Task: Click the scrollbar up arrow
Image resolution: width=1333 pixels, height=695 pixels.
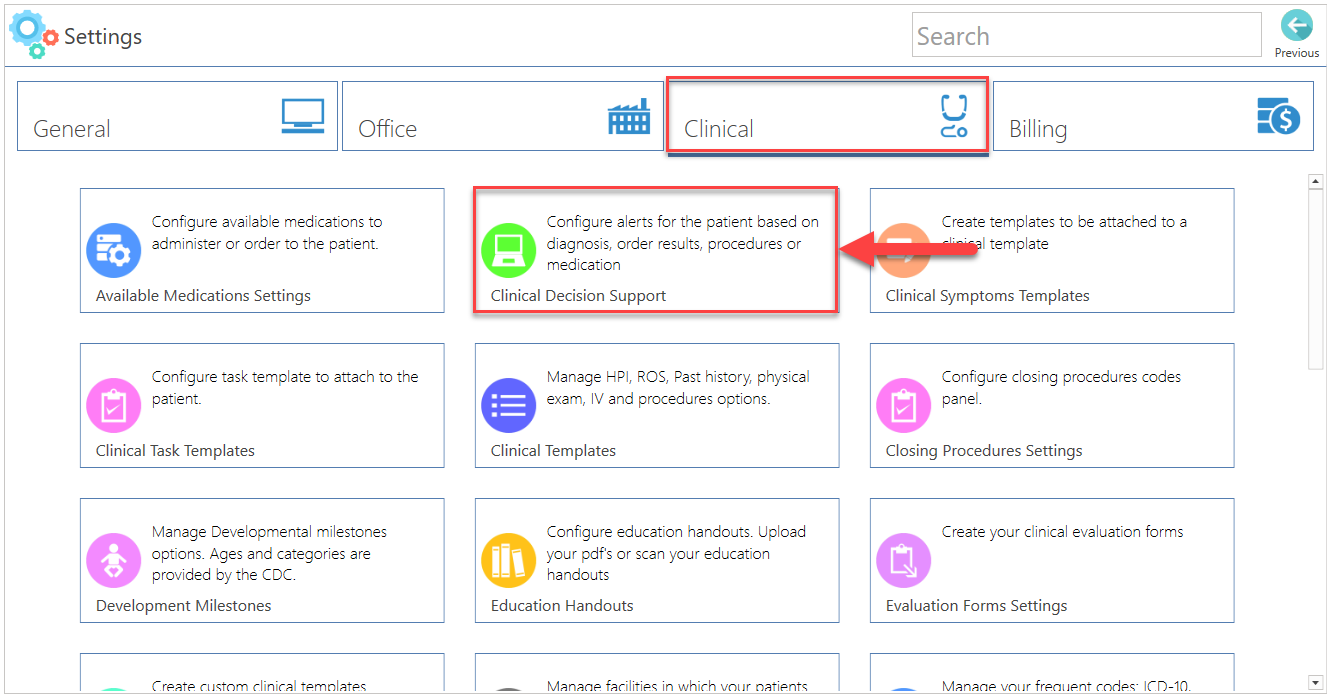Action: click(x=1316, y=181)
